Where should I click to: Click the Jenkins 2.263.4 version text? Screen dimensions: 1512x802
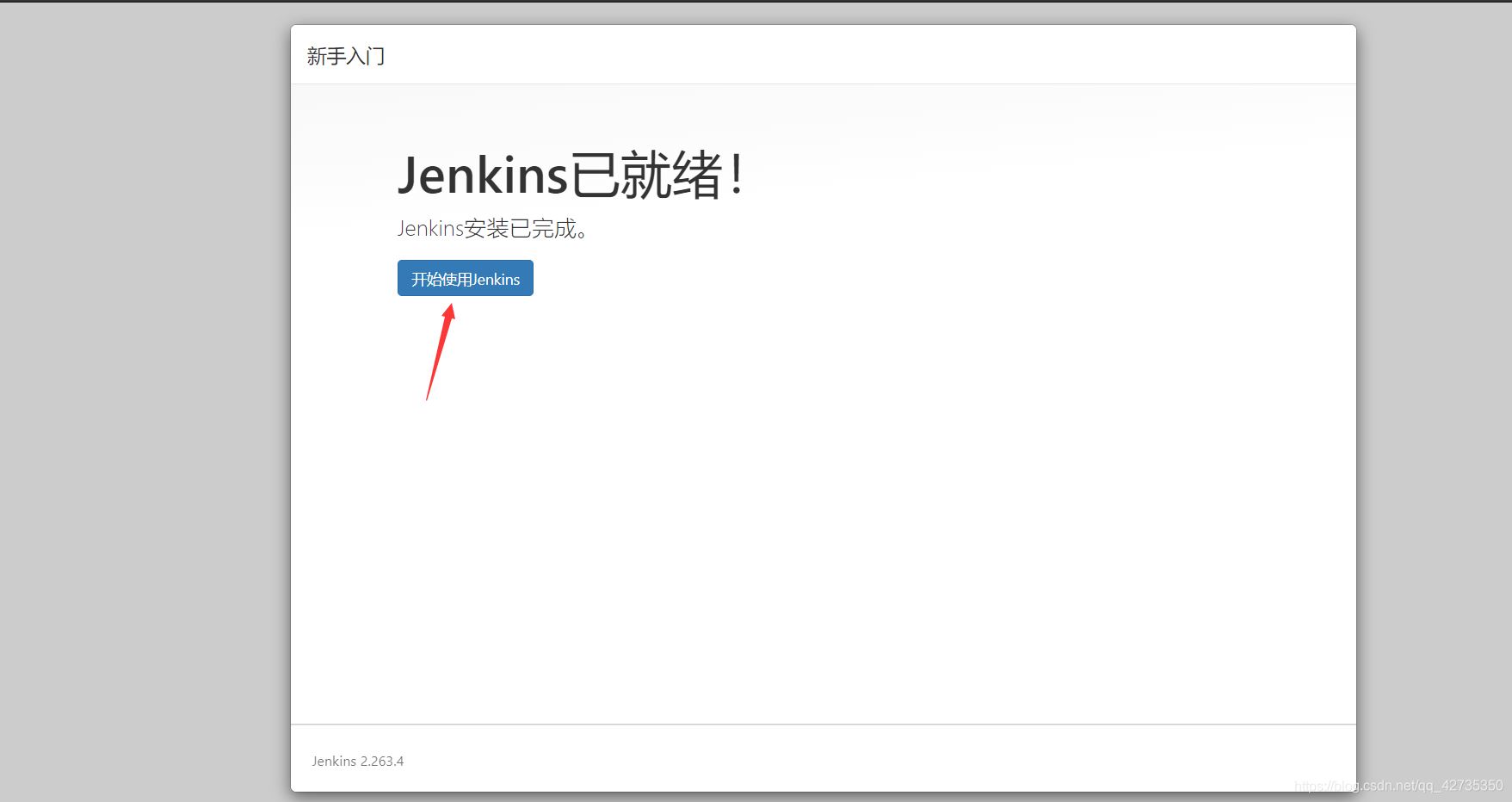click(x=358, y=762)
